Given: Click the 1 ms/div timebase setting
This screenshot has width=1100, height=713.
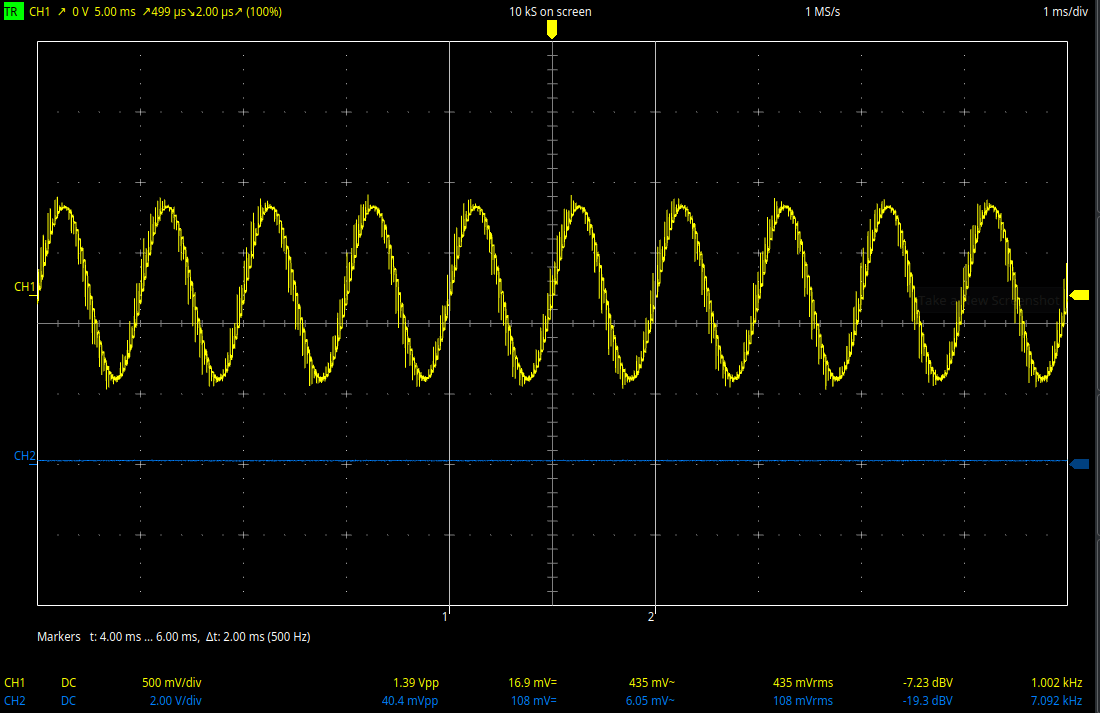Looking at the screenshot, I should pyautogui.click(x=1065, y=12).
